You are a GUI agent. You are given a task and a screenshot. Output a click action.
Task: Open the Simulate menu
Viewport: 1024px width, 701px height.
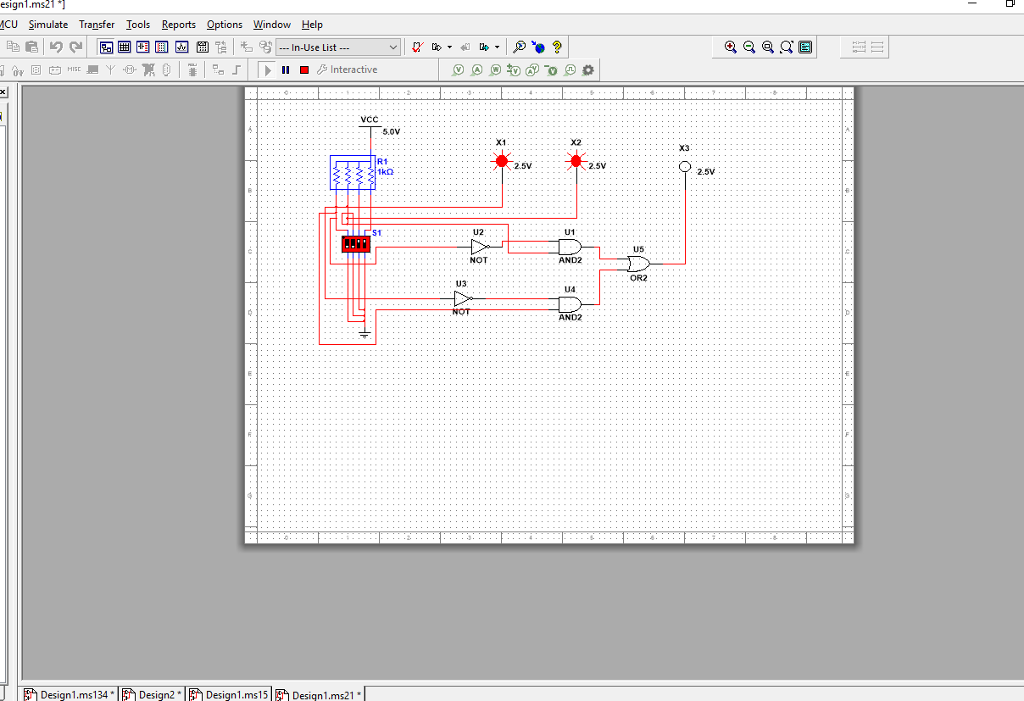point(48,24)
